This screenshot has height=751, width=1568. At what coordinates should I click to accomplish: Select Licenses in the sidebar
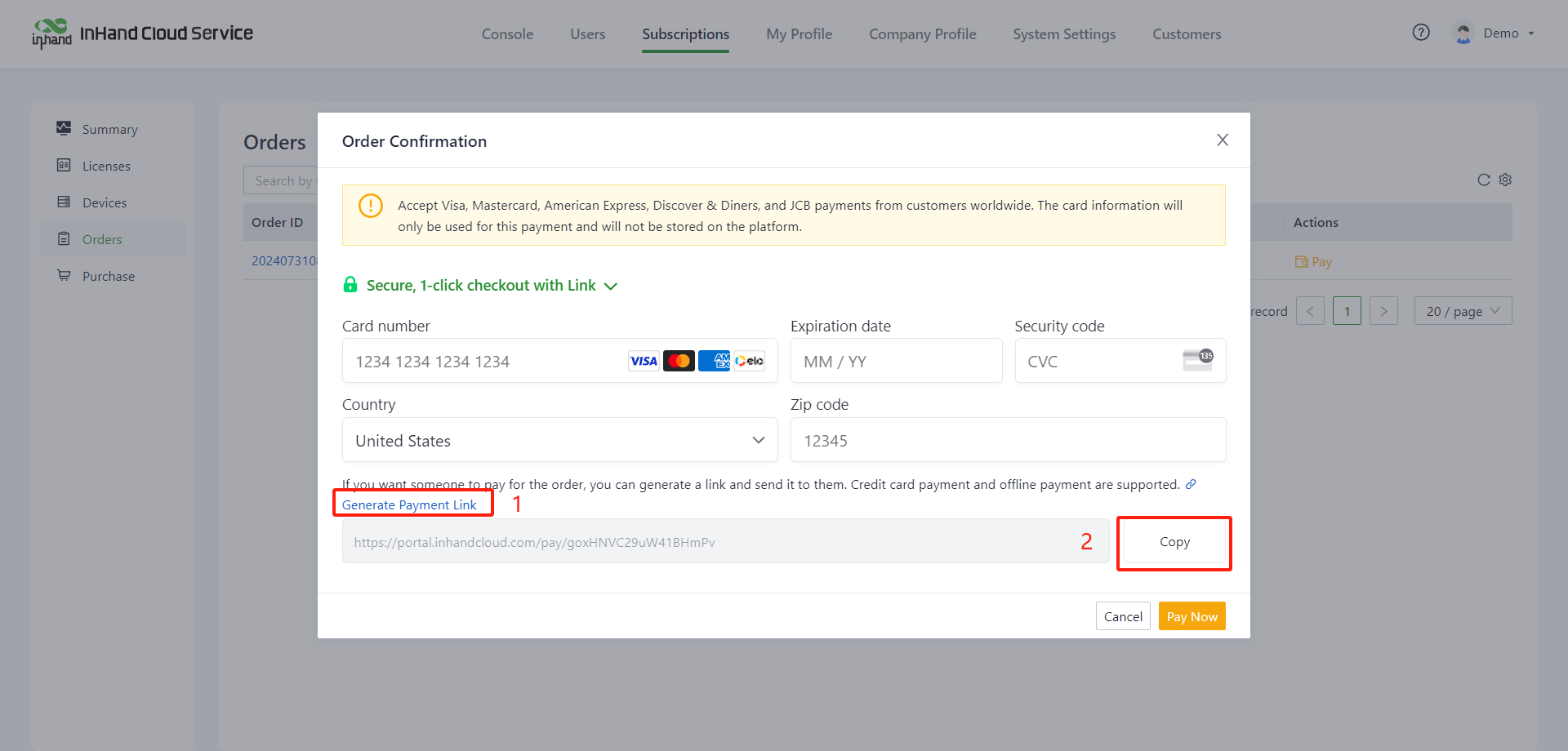pos(106,166)
